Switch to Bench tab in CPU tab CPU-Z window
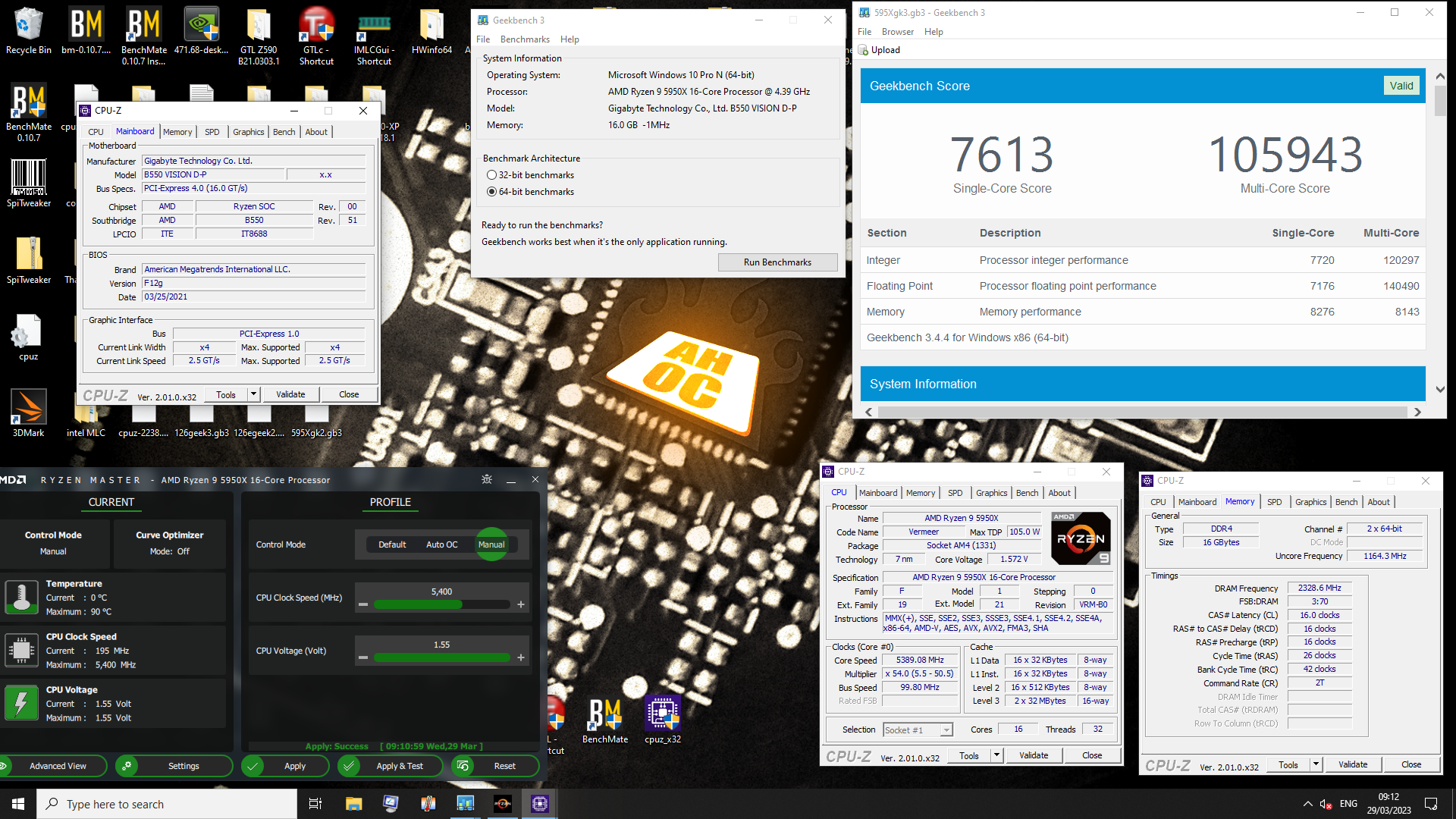Image resolution: width=1456 pixels, height=819 pixels. pos(1028,493)
